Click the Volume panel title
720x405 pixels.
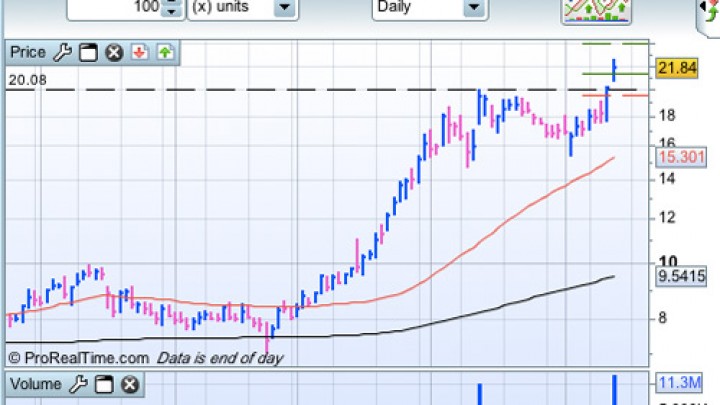35,384
